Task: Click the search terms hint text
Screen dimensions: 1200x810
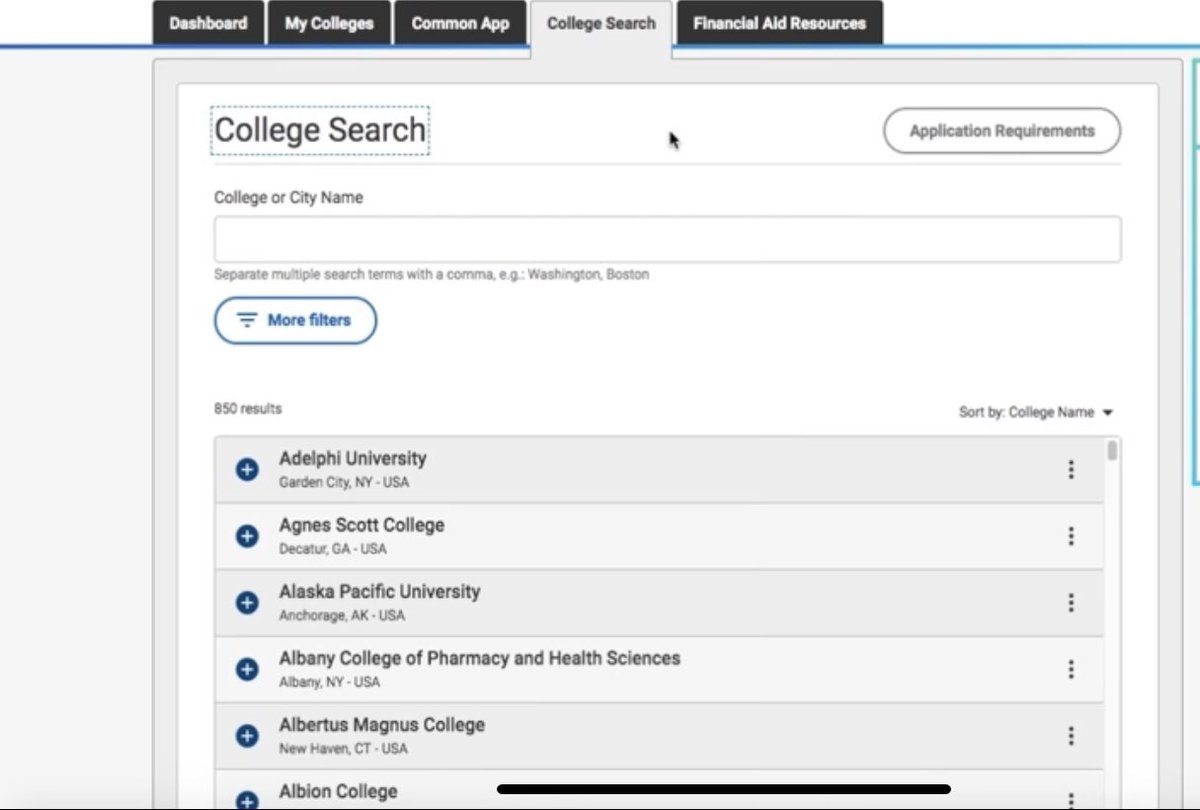Action: click(x=432, y=275)
